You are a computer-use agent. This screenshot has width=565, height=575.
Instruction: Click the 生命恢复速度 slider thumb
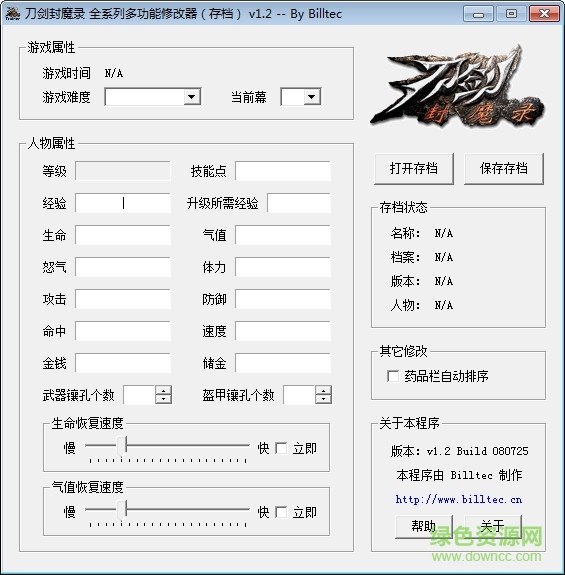(121, 446)
